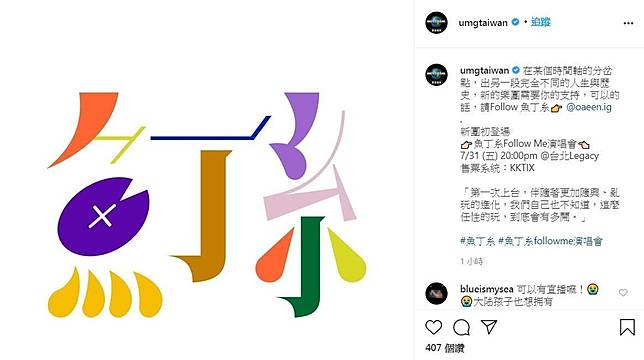
Task: Click the umgtaiwan username in the header
Action: pyautogui.click(x=483, y=23)
